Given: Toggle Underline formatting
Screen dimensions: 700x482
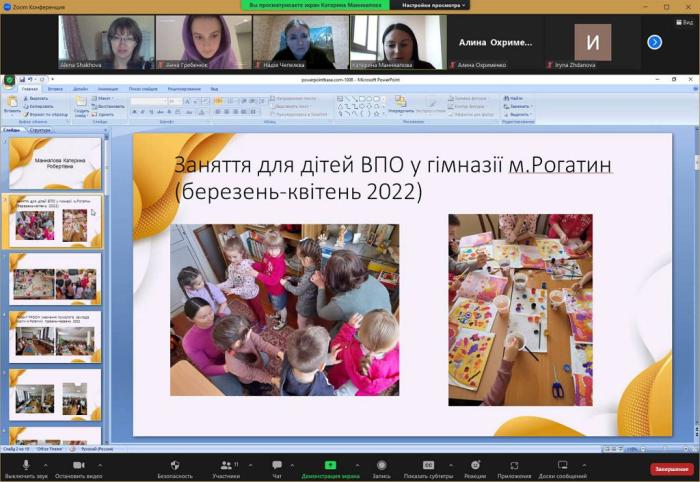Looking at the screenshot, I should [151, 112].
